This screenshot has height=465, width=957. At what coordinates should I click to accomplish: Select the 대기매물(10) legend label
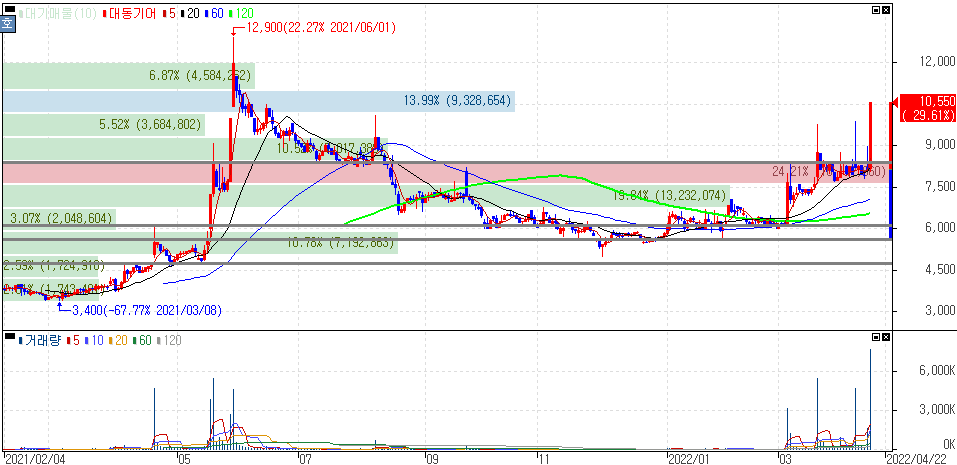point(58,13)
